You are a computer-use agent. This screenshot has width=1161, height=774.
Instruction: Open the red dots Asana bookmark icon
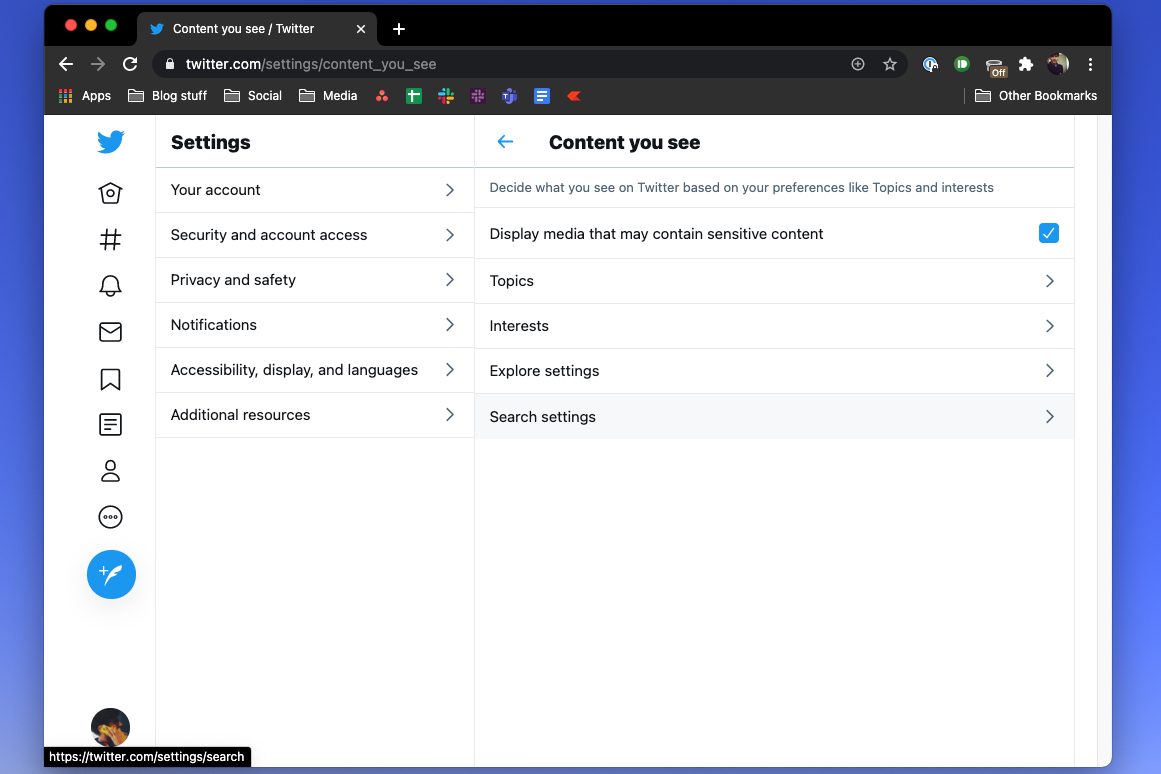point(382,96)
